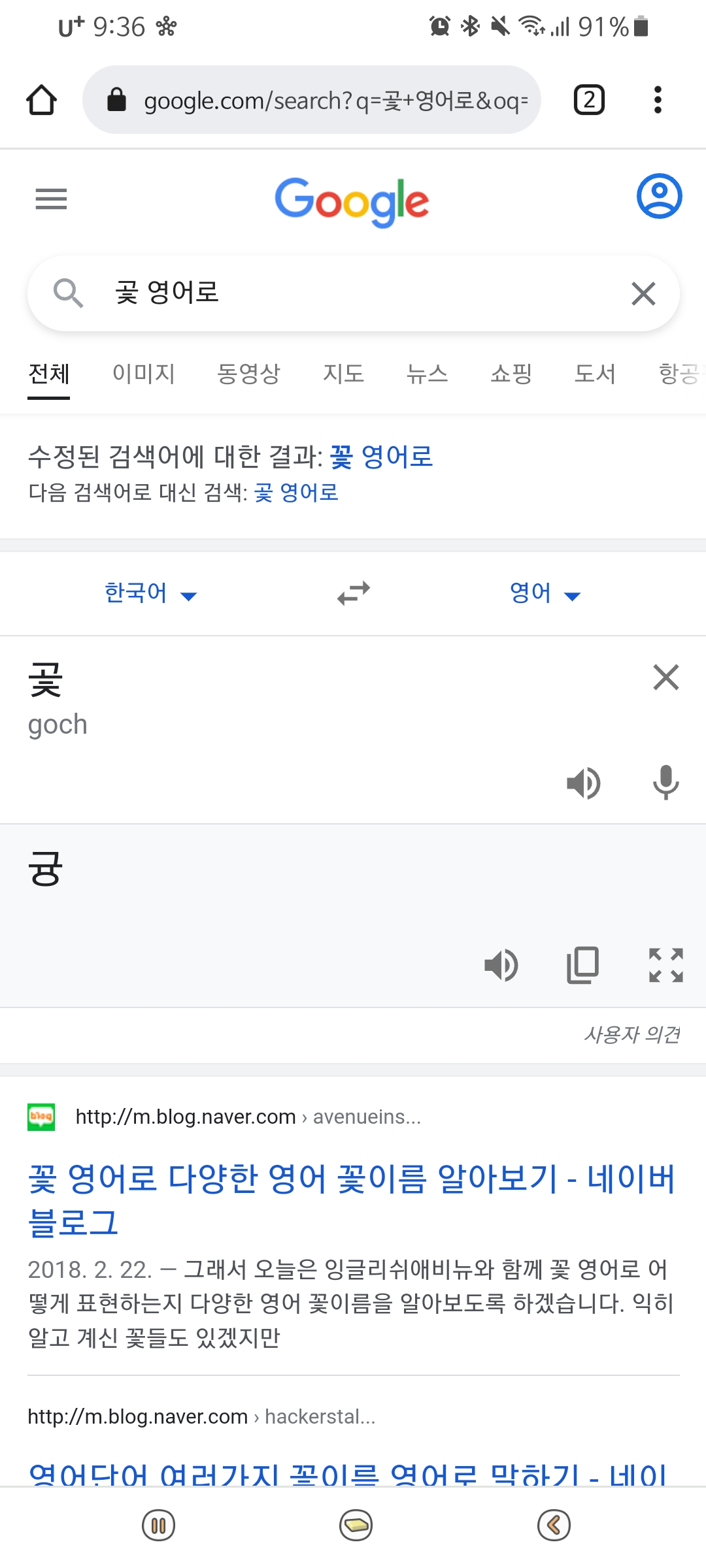The width and height of the screenshot is (706, 1568).
Task: Tap the browser home icon
Action: pyautogui.click(x=41, y=100)
